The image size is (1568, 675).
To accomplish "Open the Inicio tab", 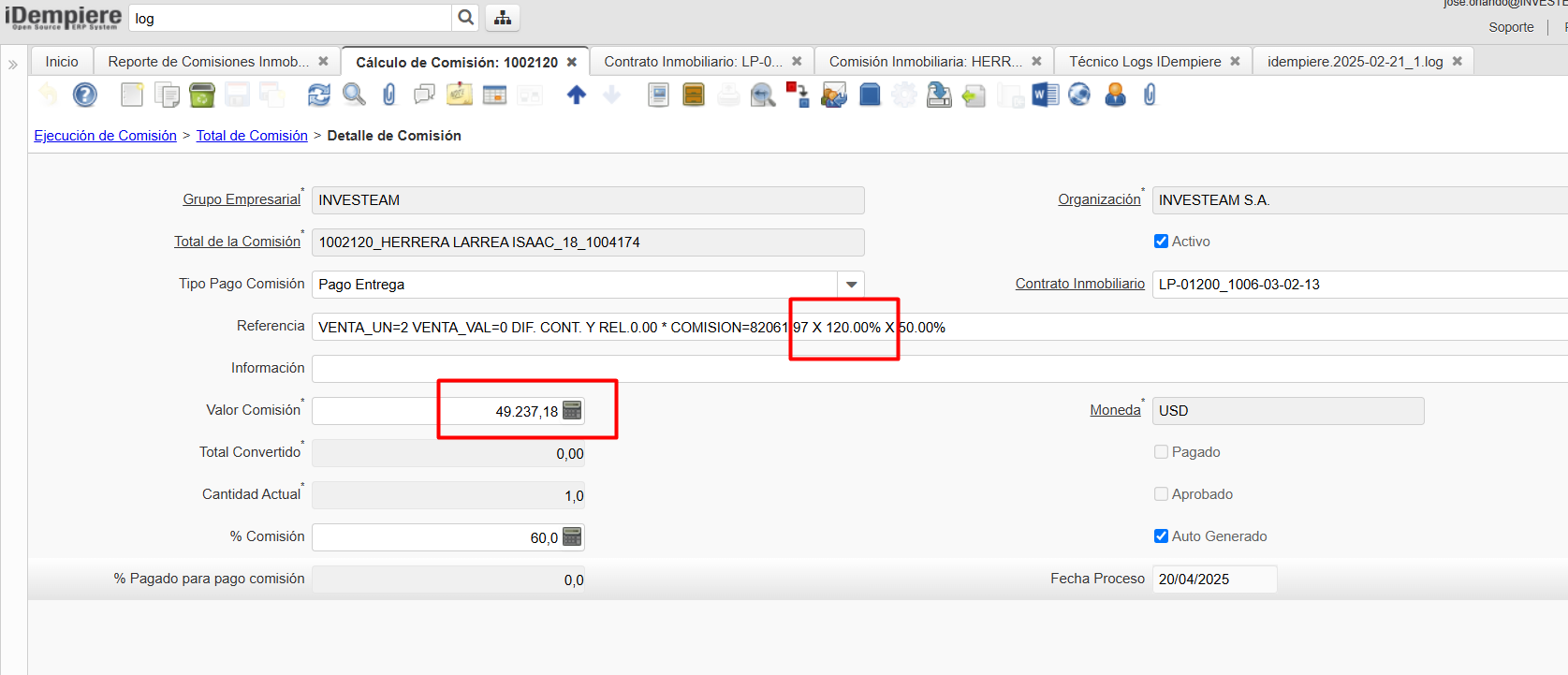I will pos(62,62).
